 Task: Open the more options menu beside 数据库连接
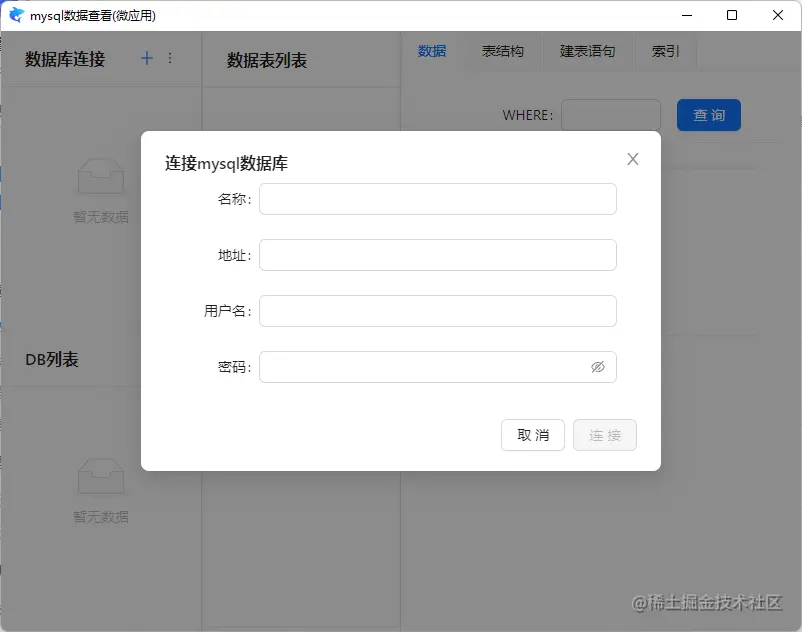[x=170, y=58]
